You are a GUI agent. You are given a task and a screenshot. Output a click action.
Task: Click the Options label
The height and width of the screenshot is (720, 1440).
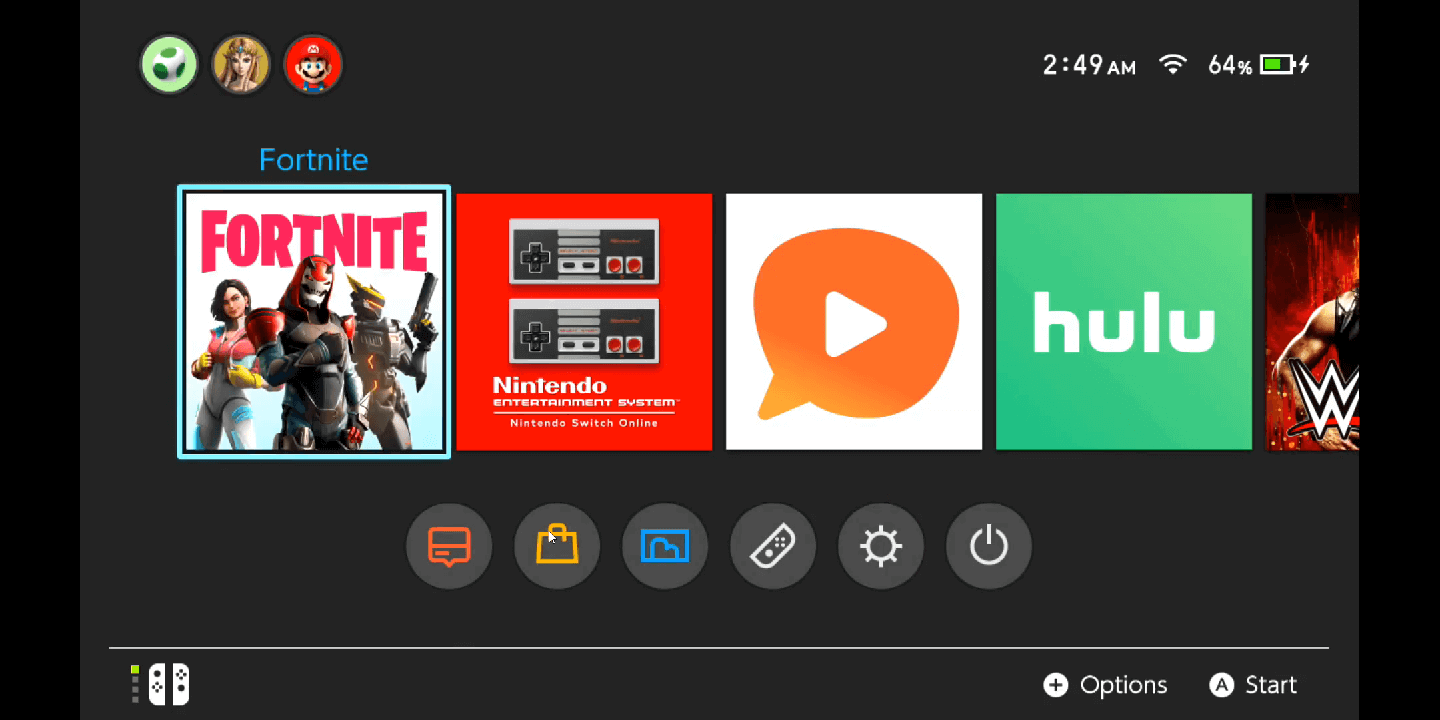tap(1124, 685)
